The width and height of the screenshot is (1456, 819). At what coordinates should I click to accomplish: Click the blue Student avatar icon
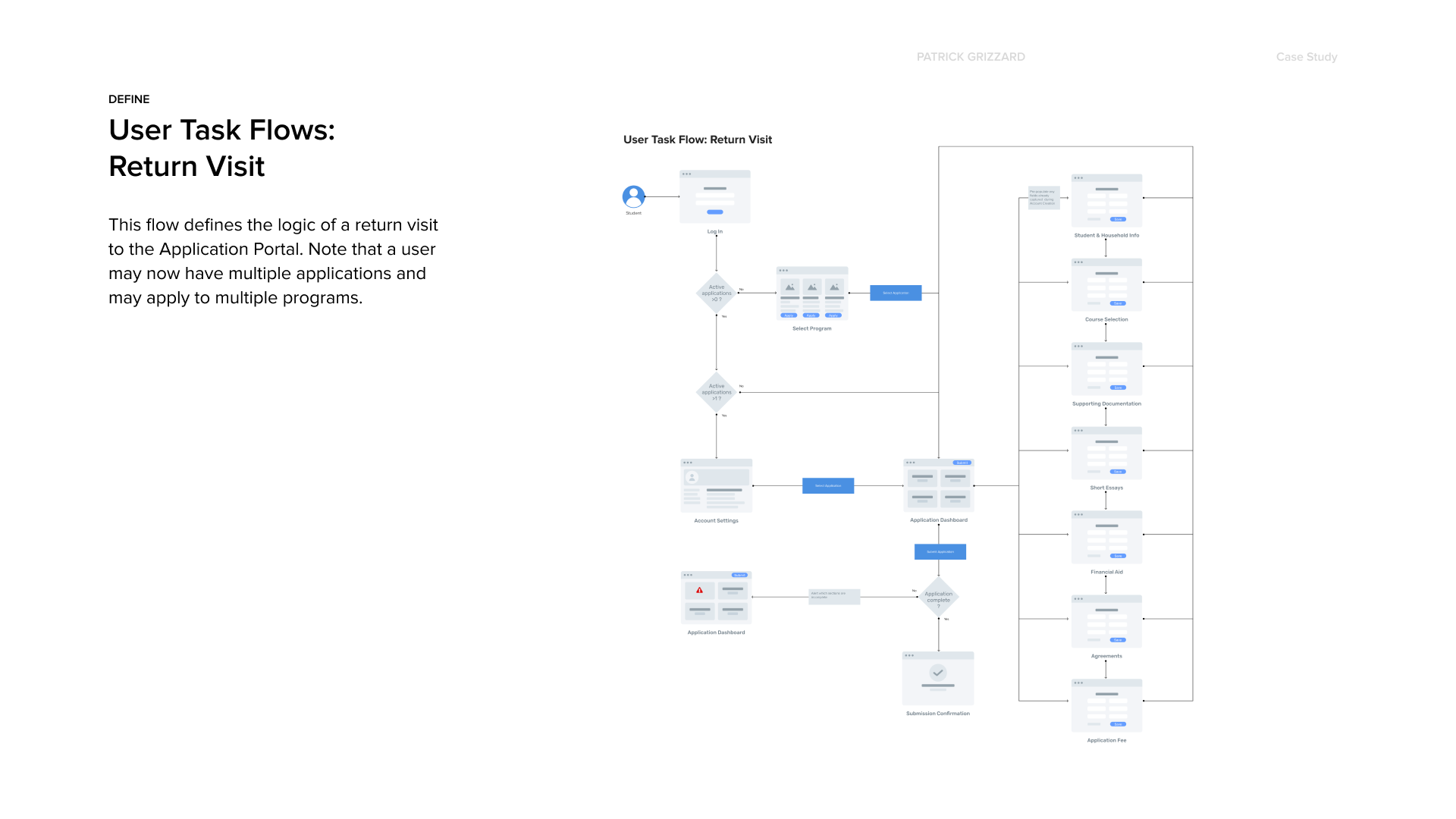pos(633,196)
